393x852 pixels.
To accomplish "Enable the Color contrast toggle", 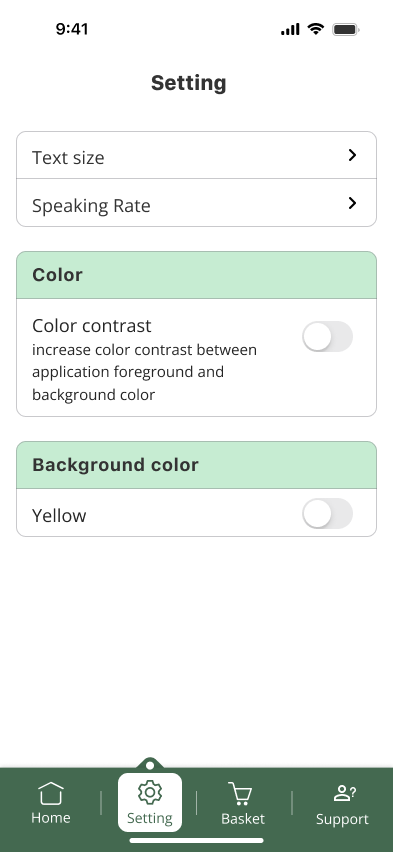I will (x=327, y=336).
